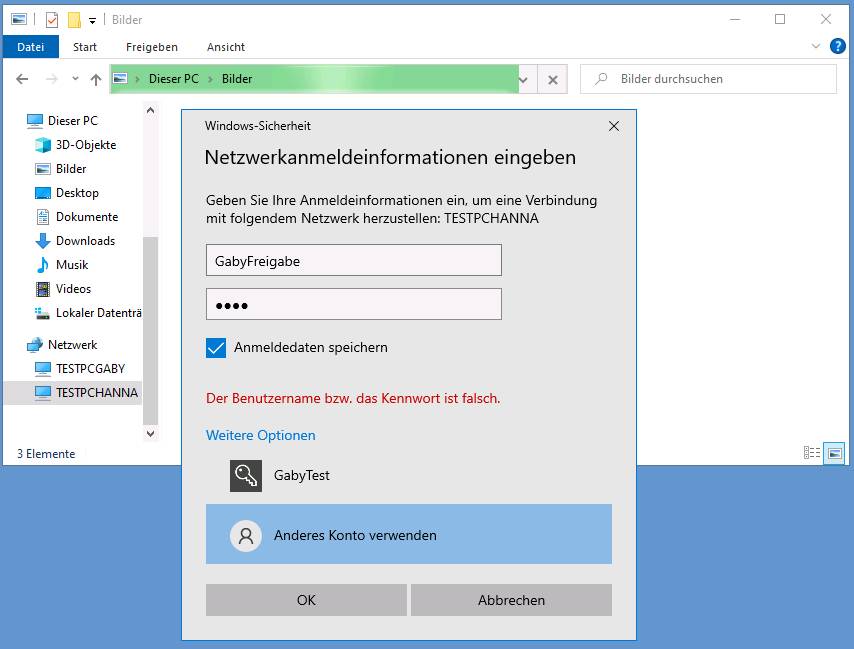The height and width of the screenshot is (649, 854).
Task: Click the sidebar scroll down arrow
Action: (150, 433)
